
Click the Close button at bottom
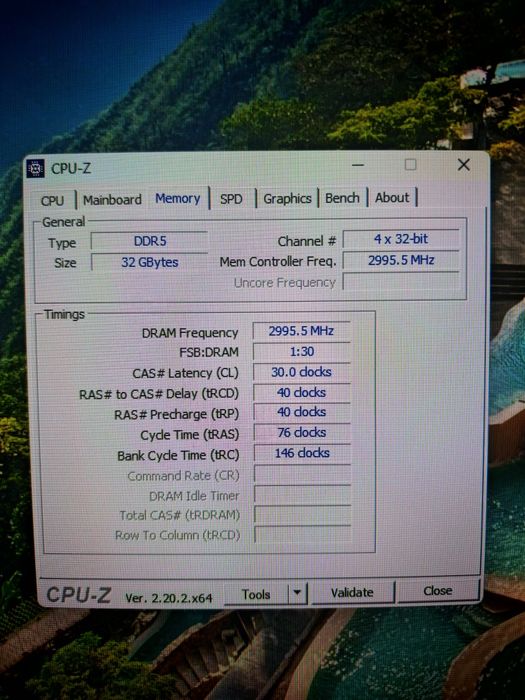pyautogui.click(x=438, y=591)
